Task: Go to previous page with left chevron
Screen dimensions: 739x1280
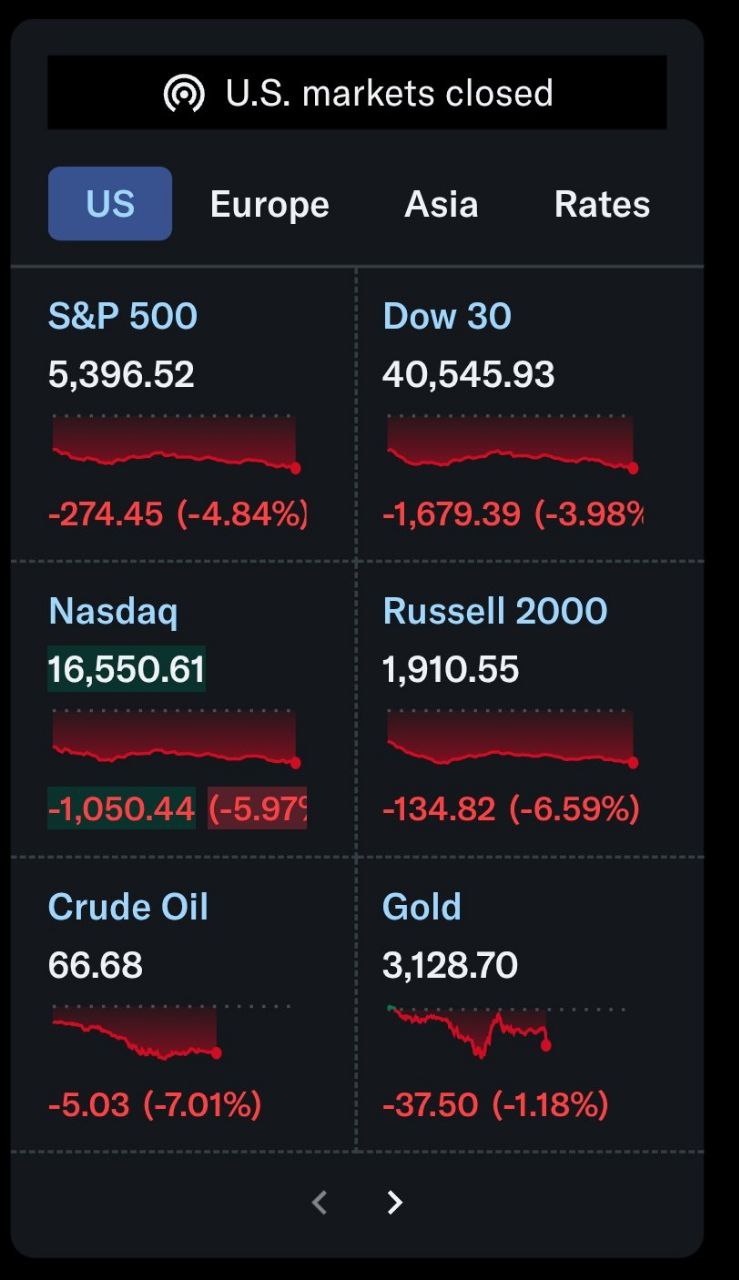Action: pyautogui.click(x=320, y=1202)
